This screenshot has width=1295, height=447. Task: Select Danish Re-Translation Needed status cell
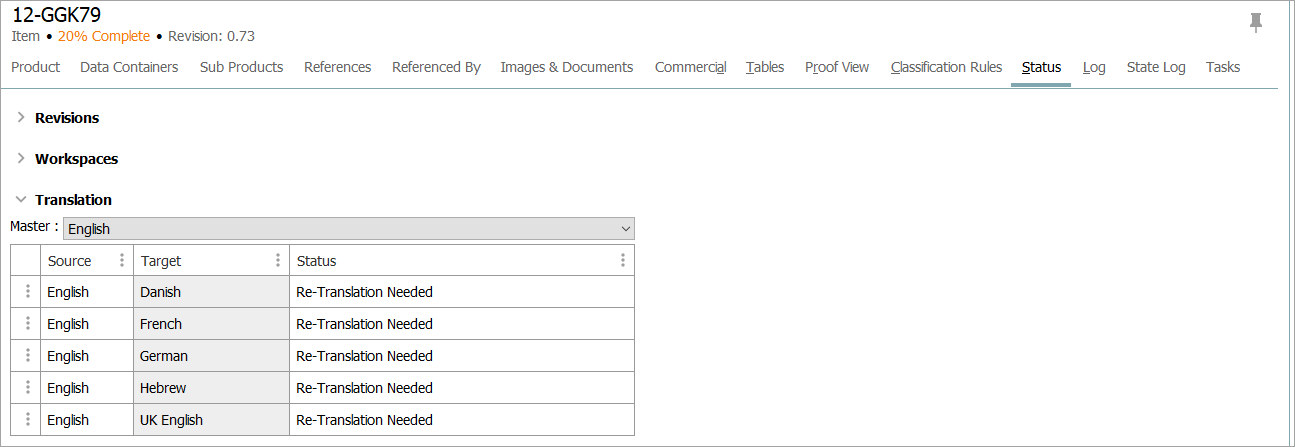pyautogui.click(x=460, y=292)
